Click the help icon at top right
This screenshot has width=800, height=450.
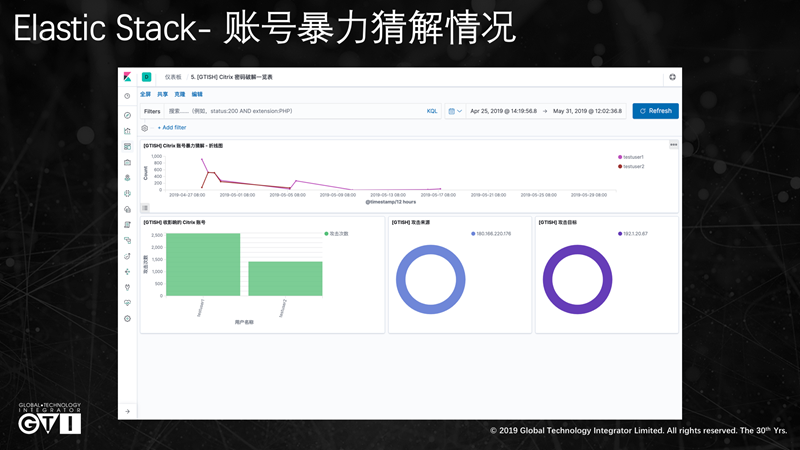[x=672, y=77]
